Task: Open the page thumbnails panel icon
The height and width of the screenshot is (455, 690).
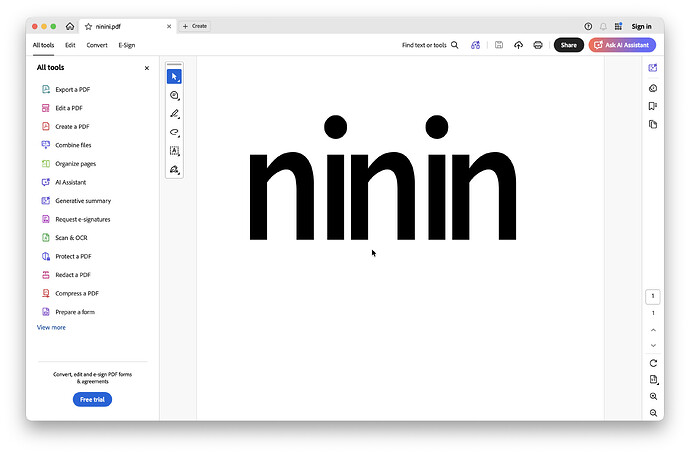Action: pos(653,125)
